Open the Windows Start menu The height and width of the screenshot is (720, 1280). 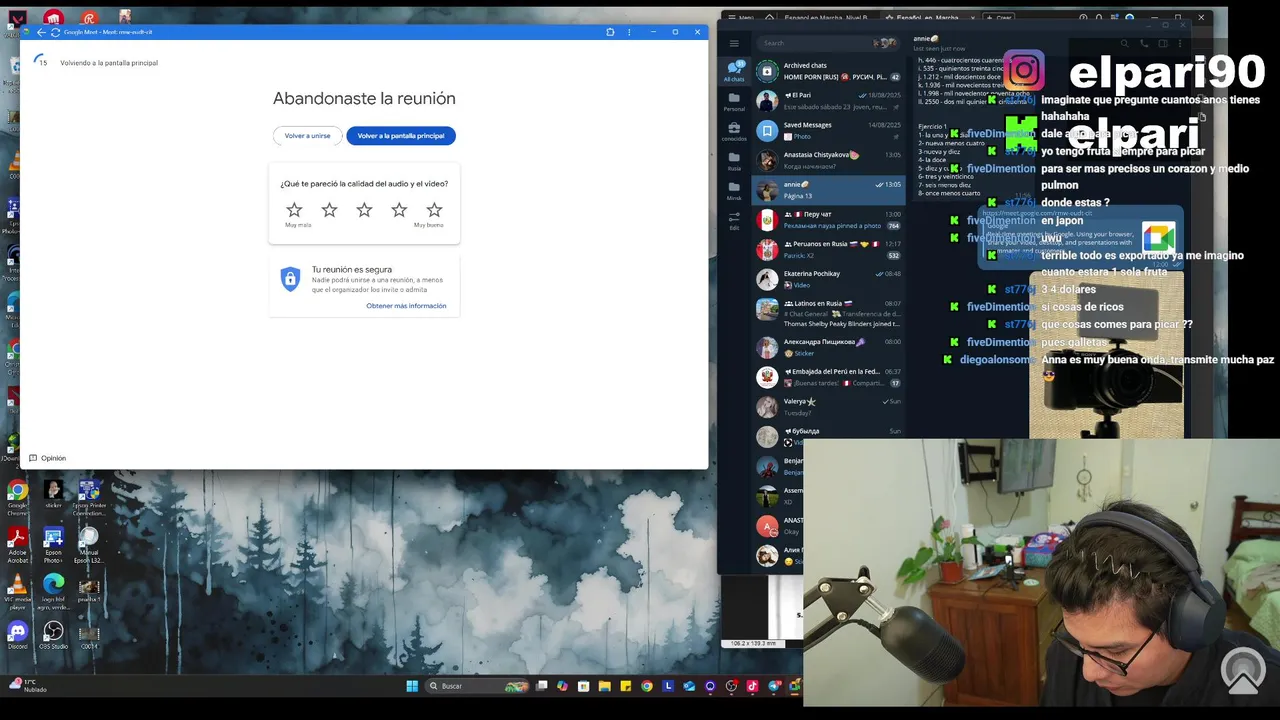click(412, 686)
